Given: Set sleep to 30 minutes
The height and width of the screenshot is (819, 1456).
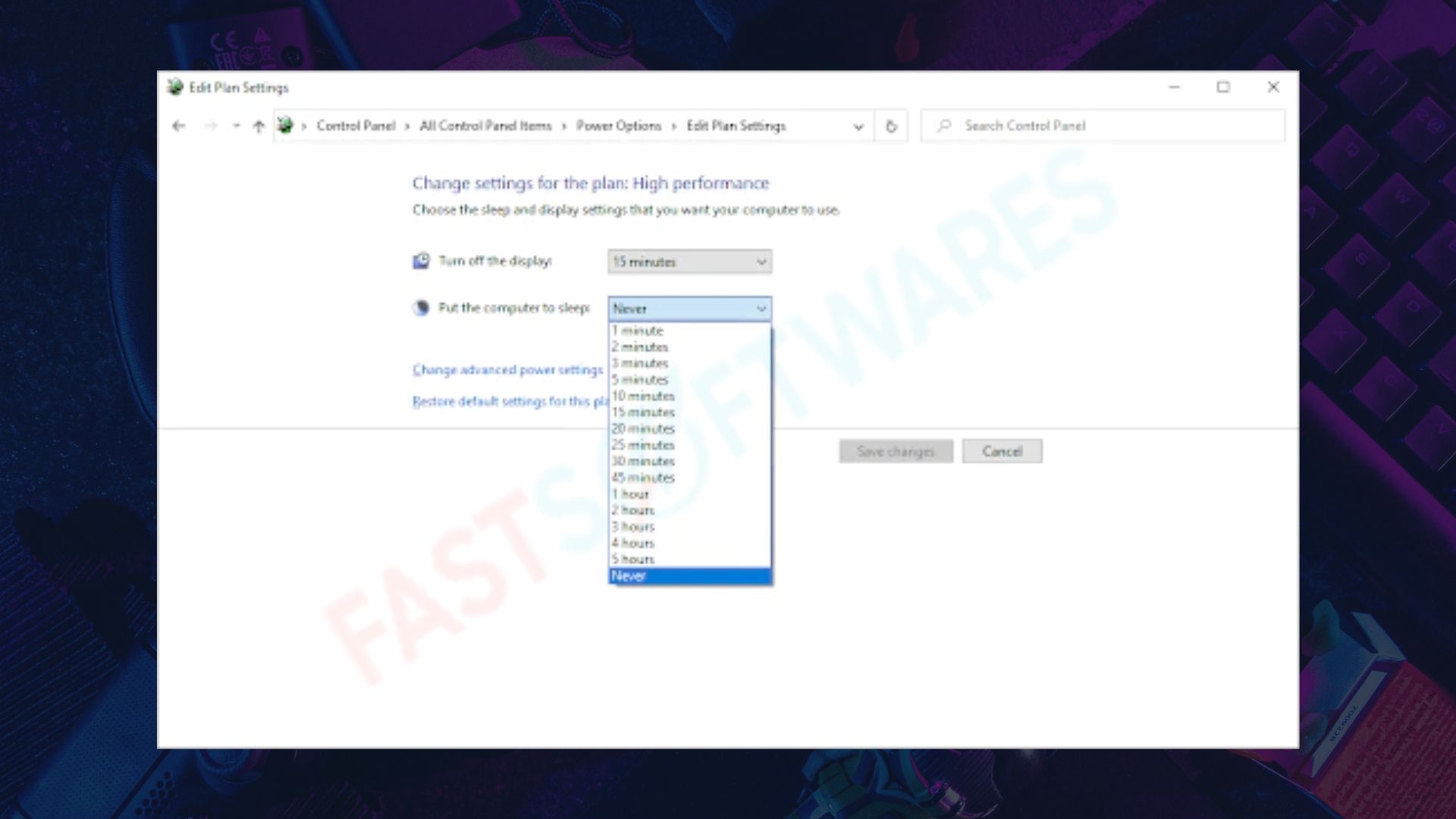Looking at the screenshot, I should (689, 461).
